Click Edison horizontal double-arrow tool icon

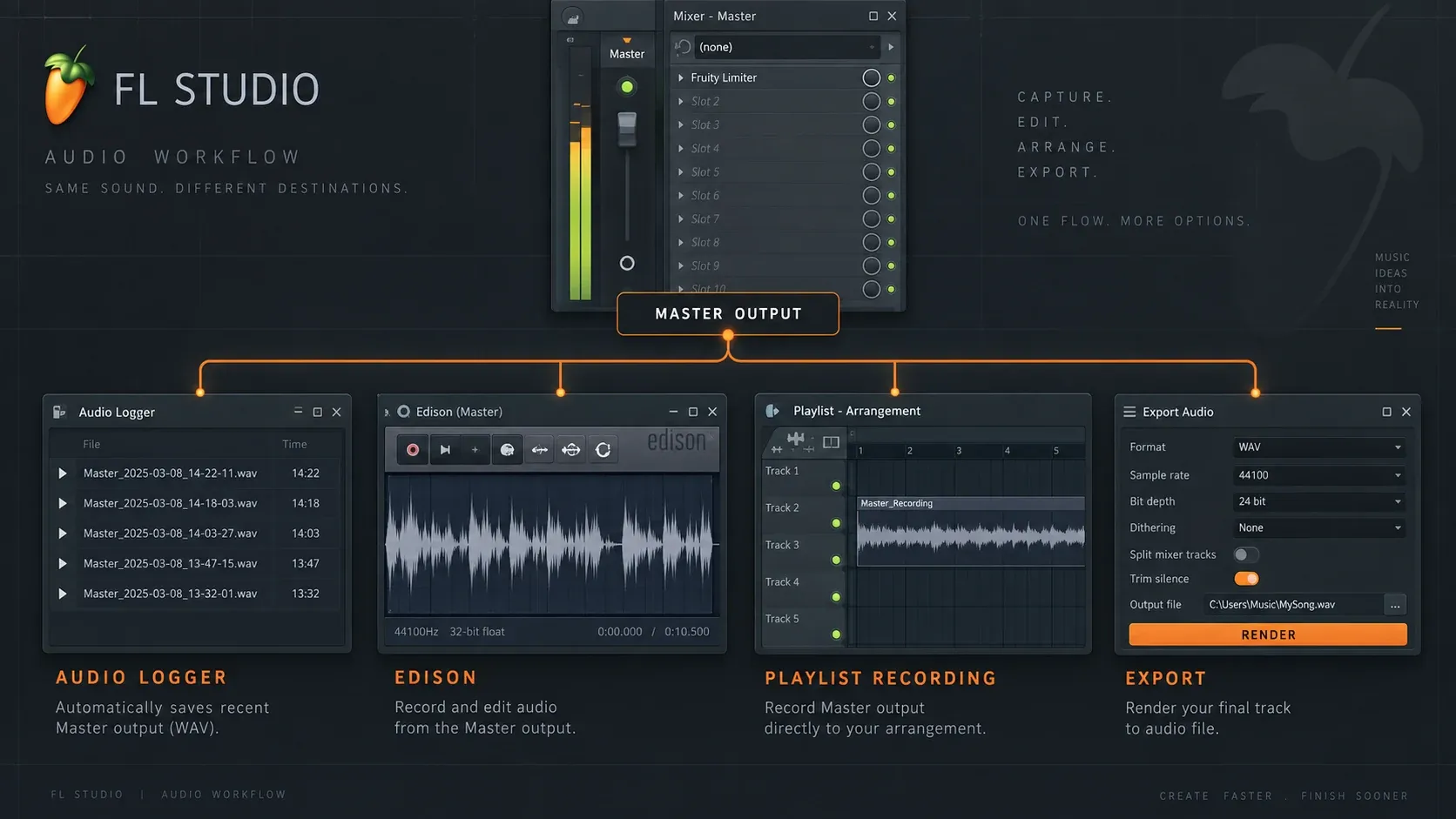(x=540, y=450)
